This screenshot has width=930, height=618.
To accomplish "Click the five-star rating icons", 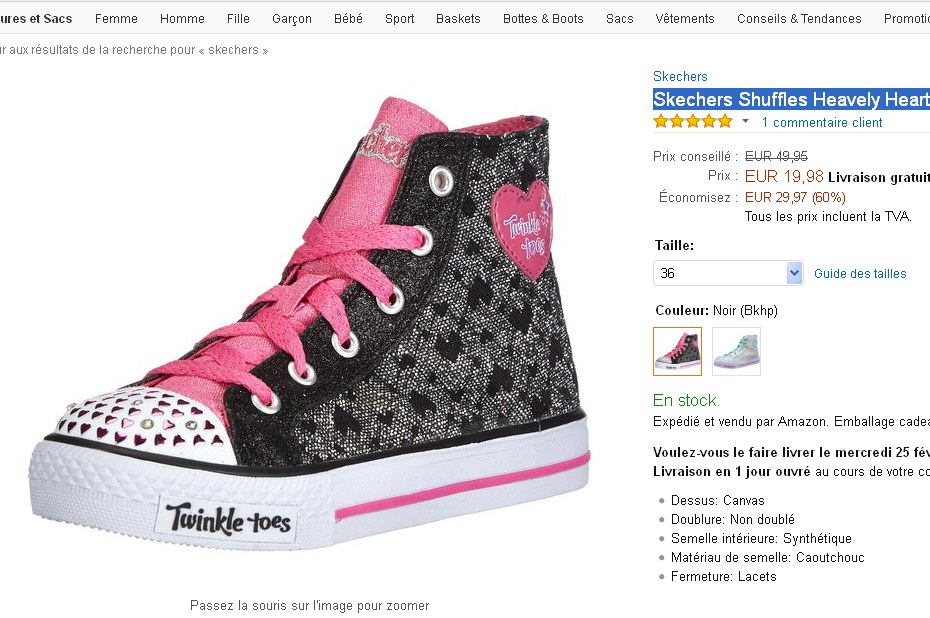I will [693, 122].
